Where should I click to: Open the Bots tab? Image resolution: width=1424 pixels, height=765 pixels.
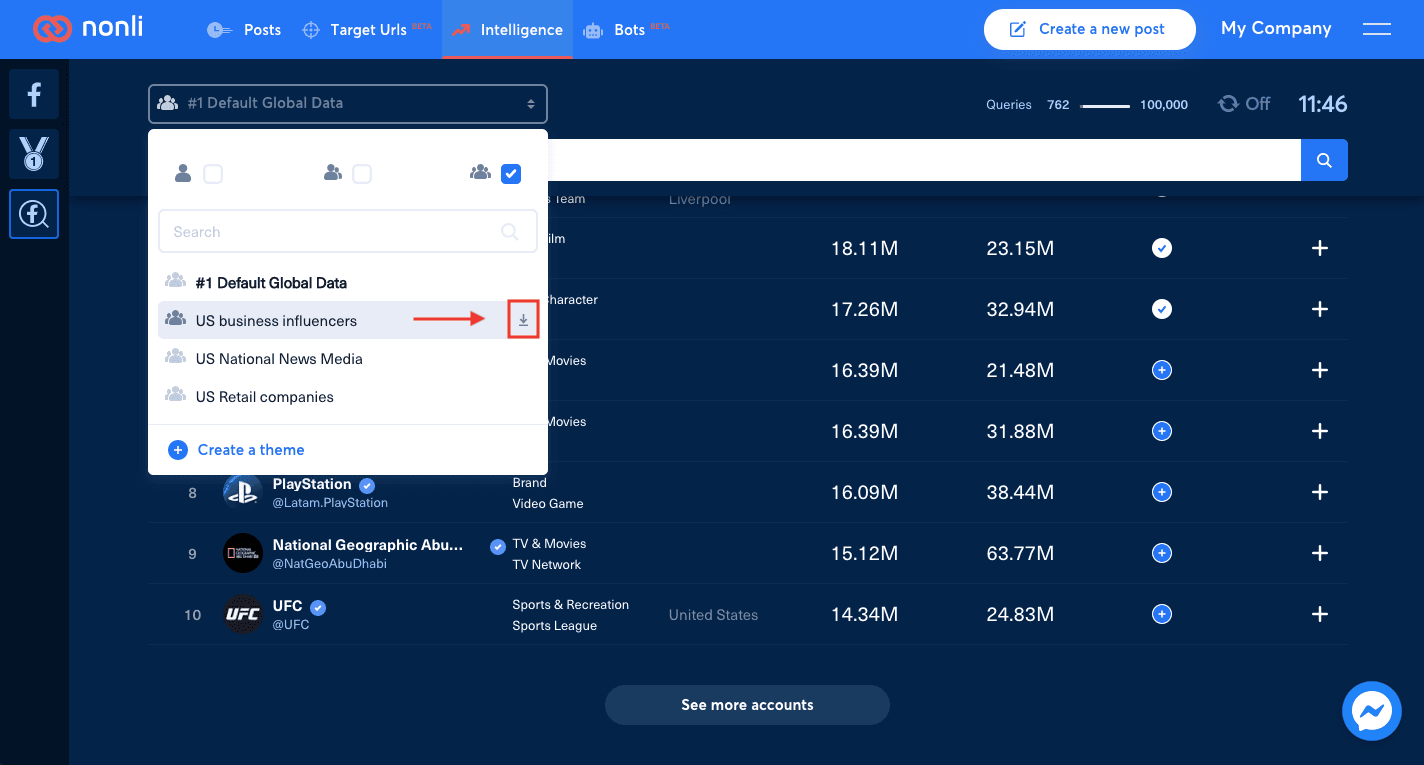coord(627,30)
